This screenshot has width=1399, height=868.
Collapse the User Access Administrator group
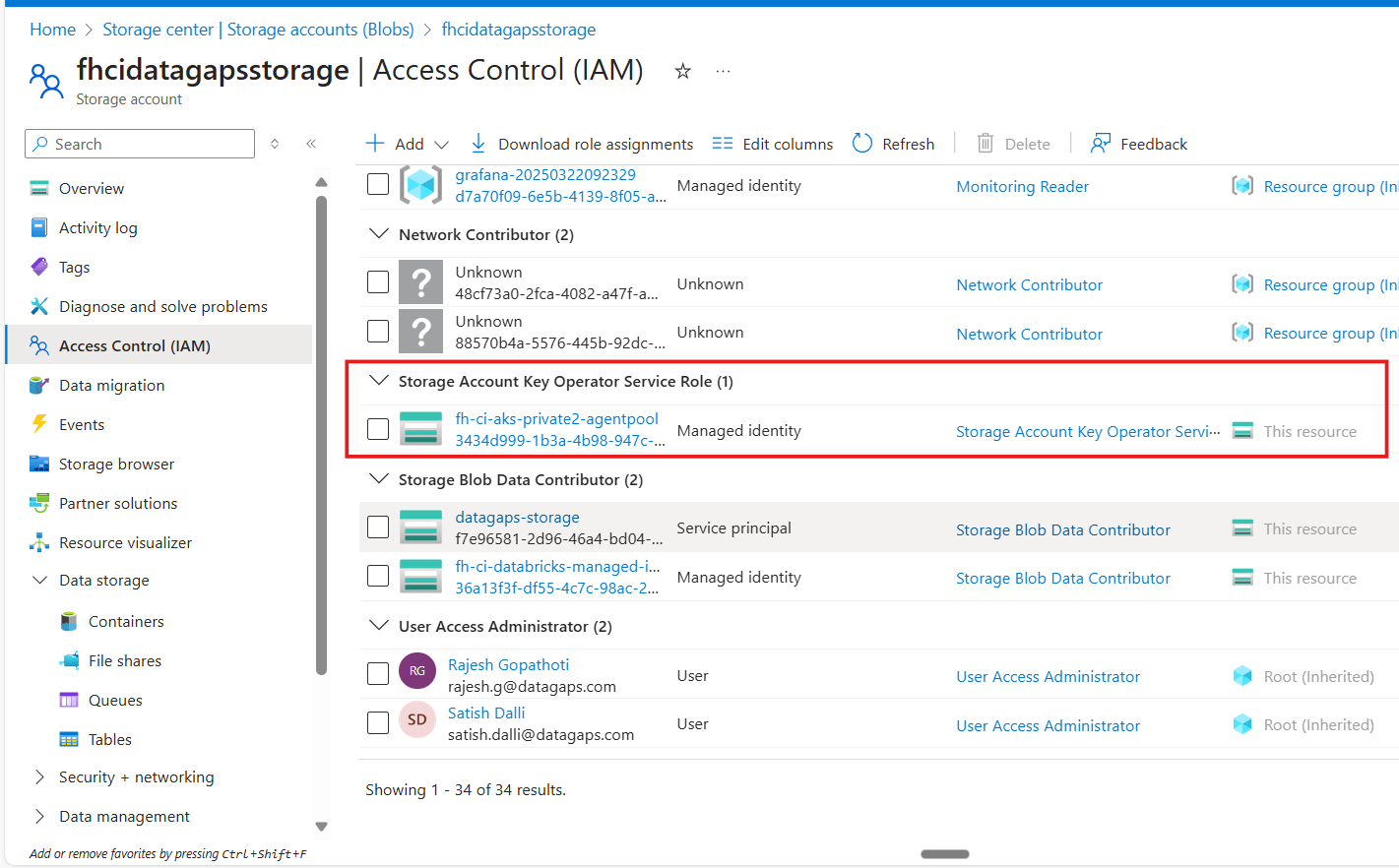tap(378, 626)
